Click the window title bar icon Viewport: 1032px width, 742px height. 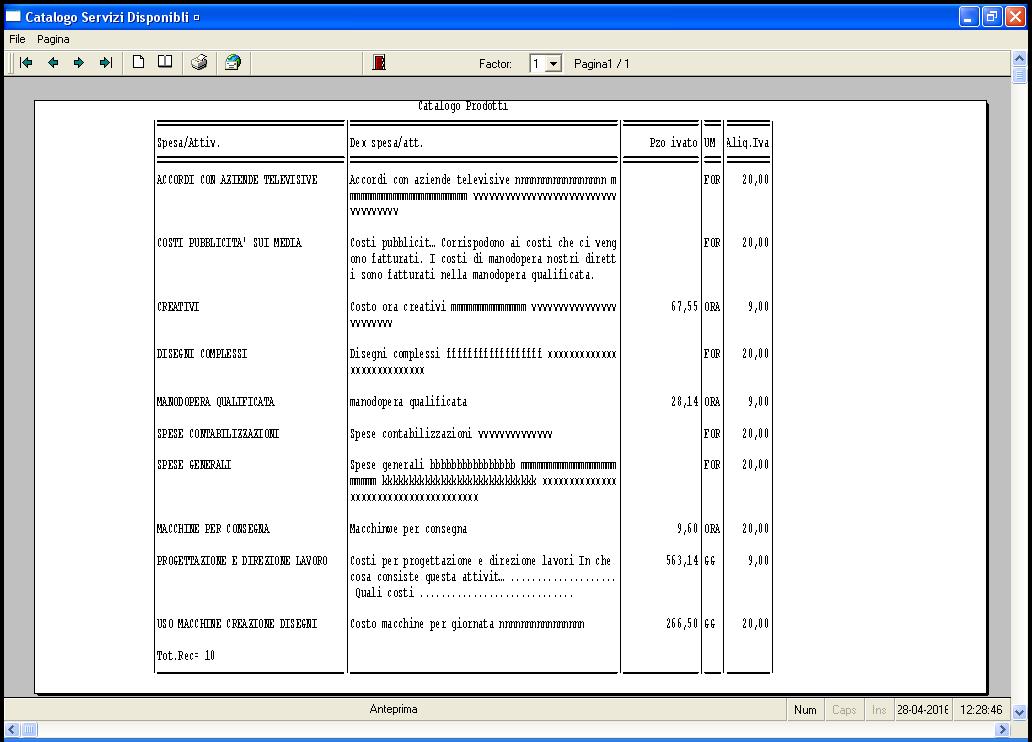click(x=13, y=16)
